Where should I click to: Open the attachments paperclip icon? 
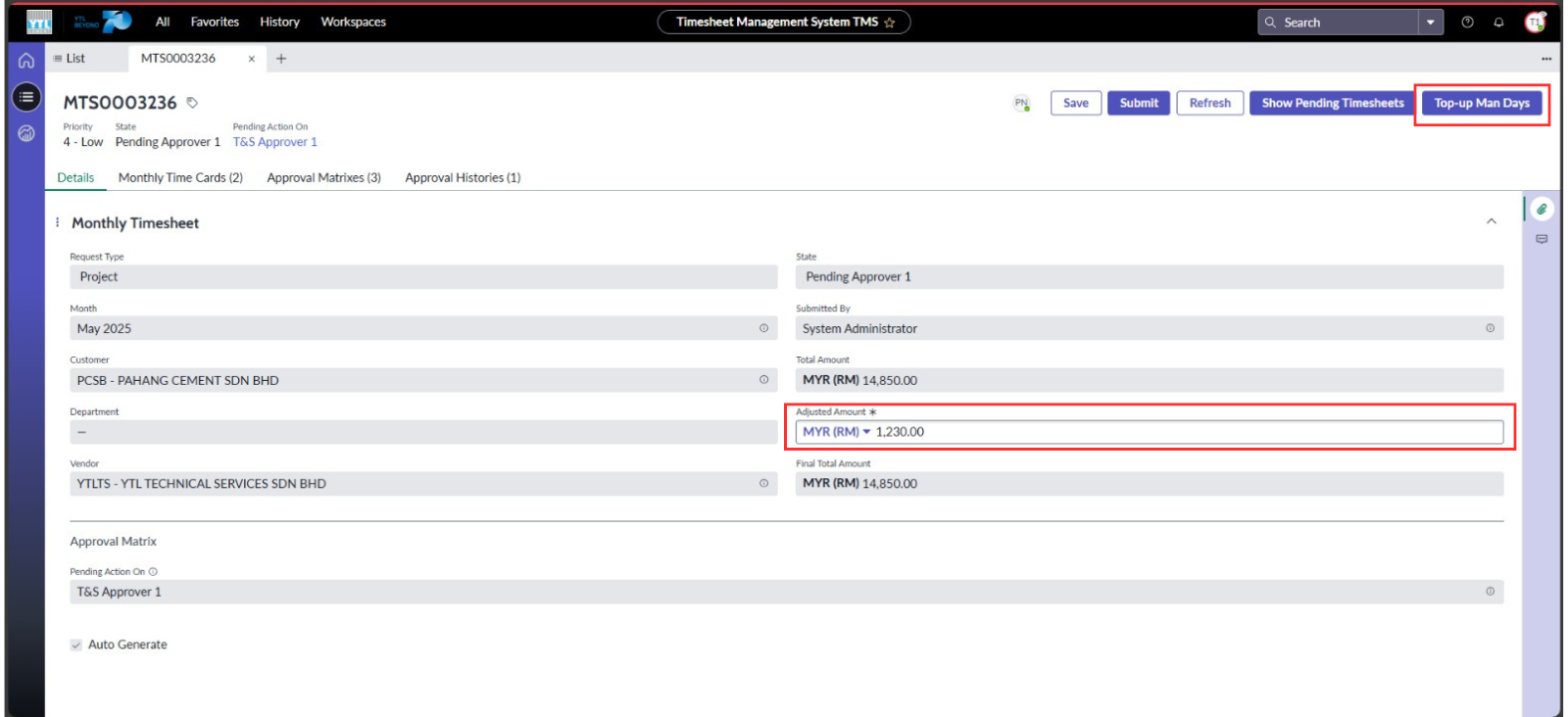click(x=1542, y=209)
